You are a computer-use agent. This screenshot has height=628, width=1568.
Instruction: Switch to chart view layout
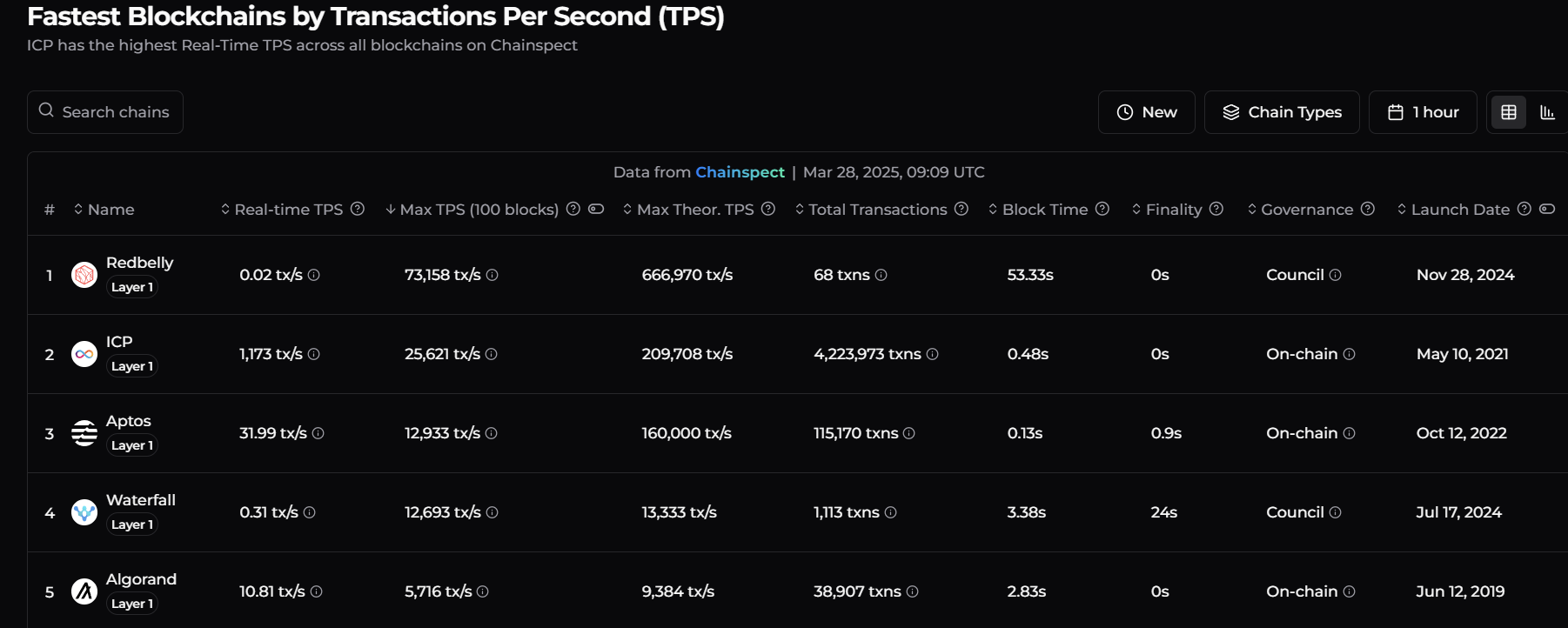[x=1547, y=112]
